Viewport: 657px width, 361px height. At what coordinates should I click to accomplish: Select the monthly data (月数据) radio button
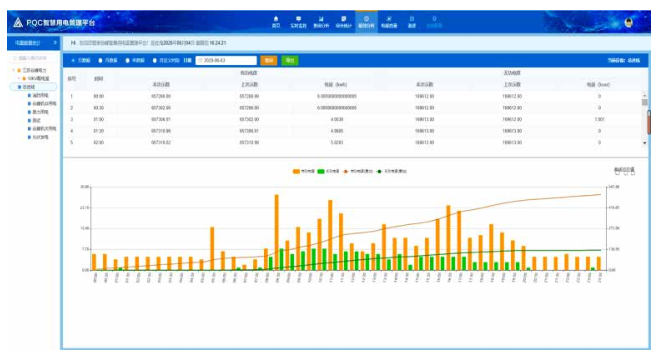point(101,61)
